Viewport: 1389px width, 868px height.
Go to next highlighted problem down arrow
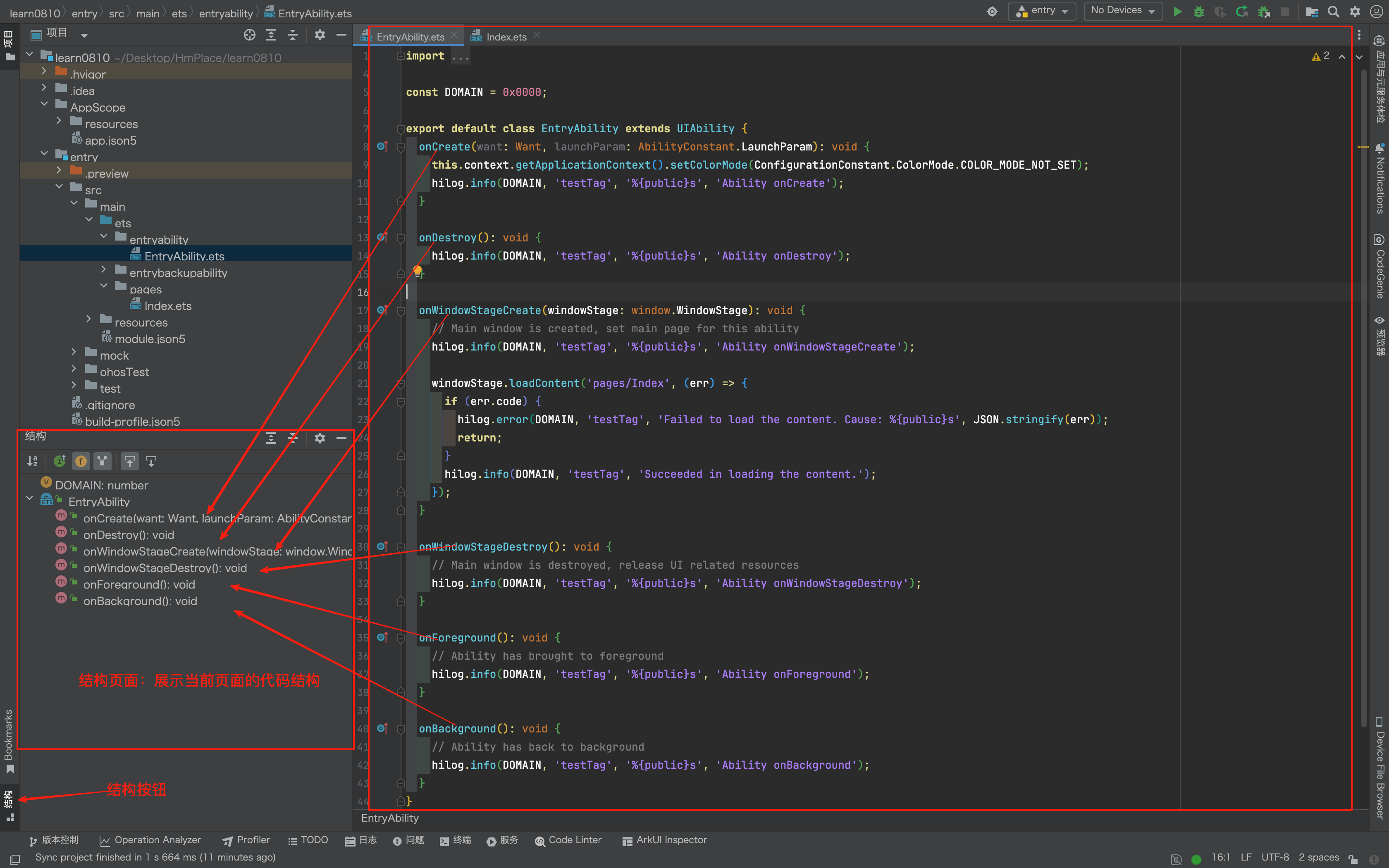click(1358, 56)
